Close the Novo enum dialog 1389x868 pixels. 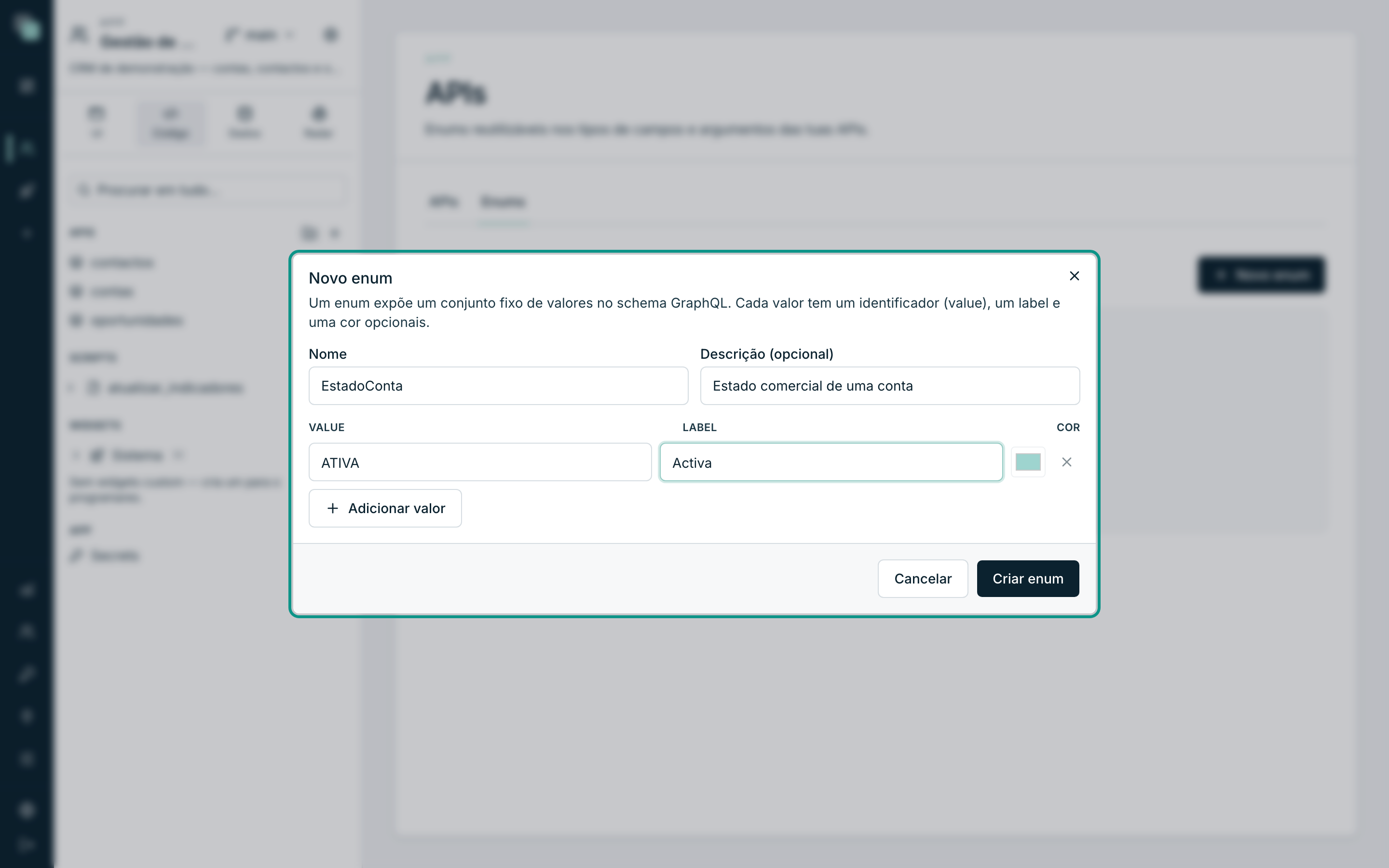(1075, 276)
